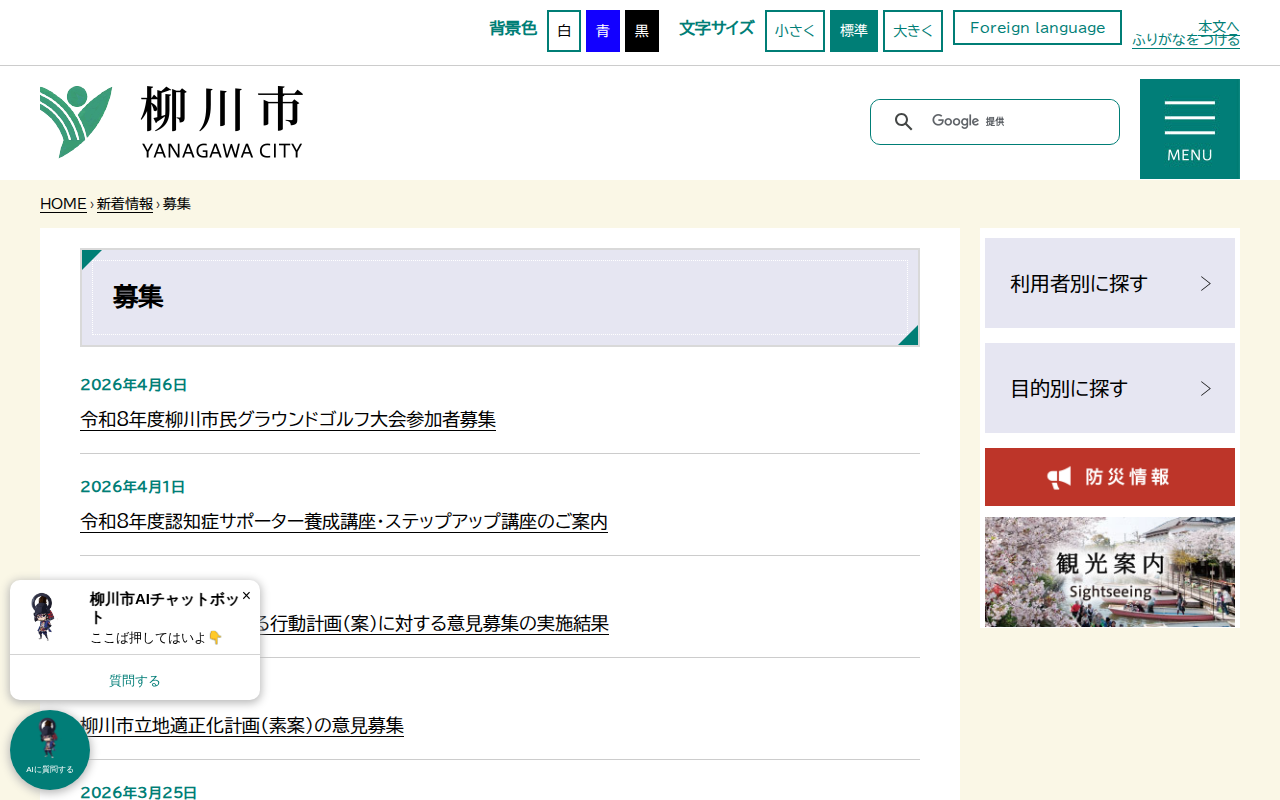1280x800 pixels.
Task: Open the 防災情報 disaster info banner
Action: click(x=1110, y=477)
